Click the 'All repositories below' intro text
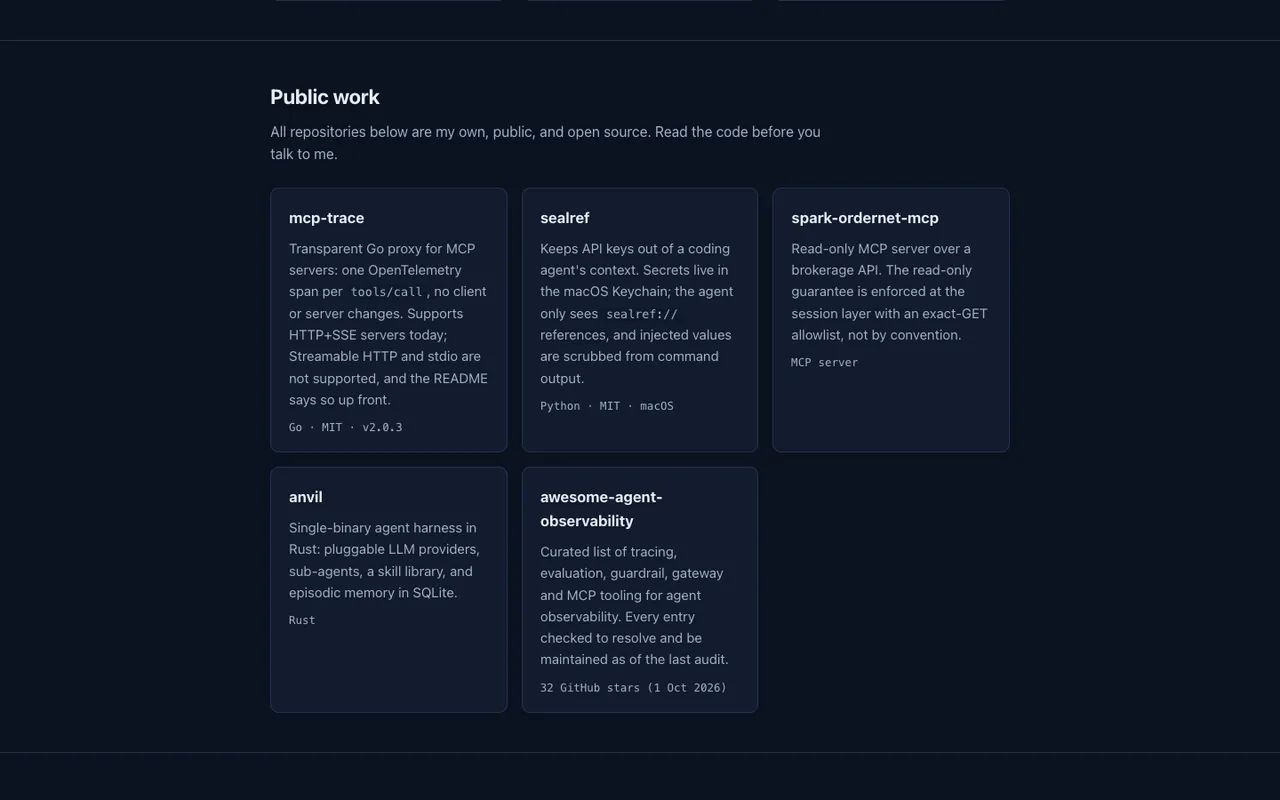This screenshot has width=1280, height=800. pyautogui.click(x=545, y=143)
